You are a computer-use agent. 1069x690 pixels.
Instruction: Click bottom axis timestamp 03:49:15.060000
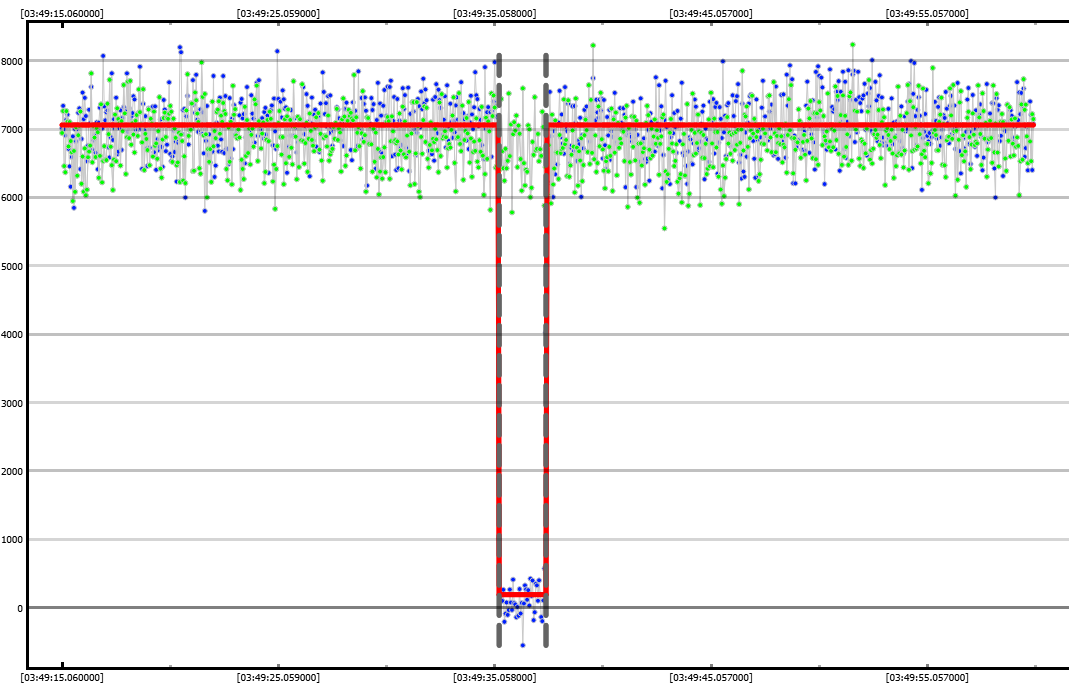62,677
